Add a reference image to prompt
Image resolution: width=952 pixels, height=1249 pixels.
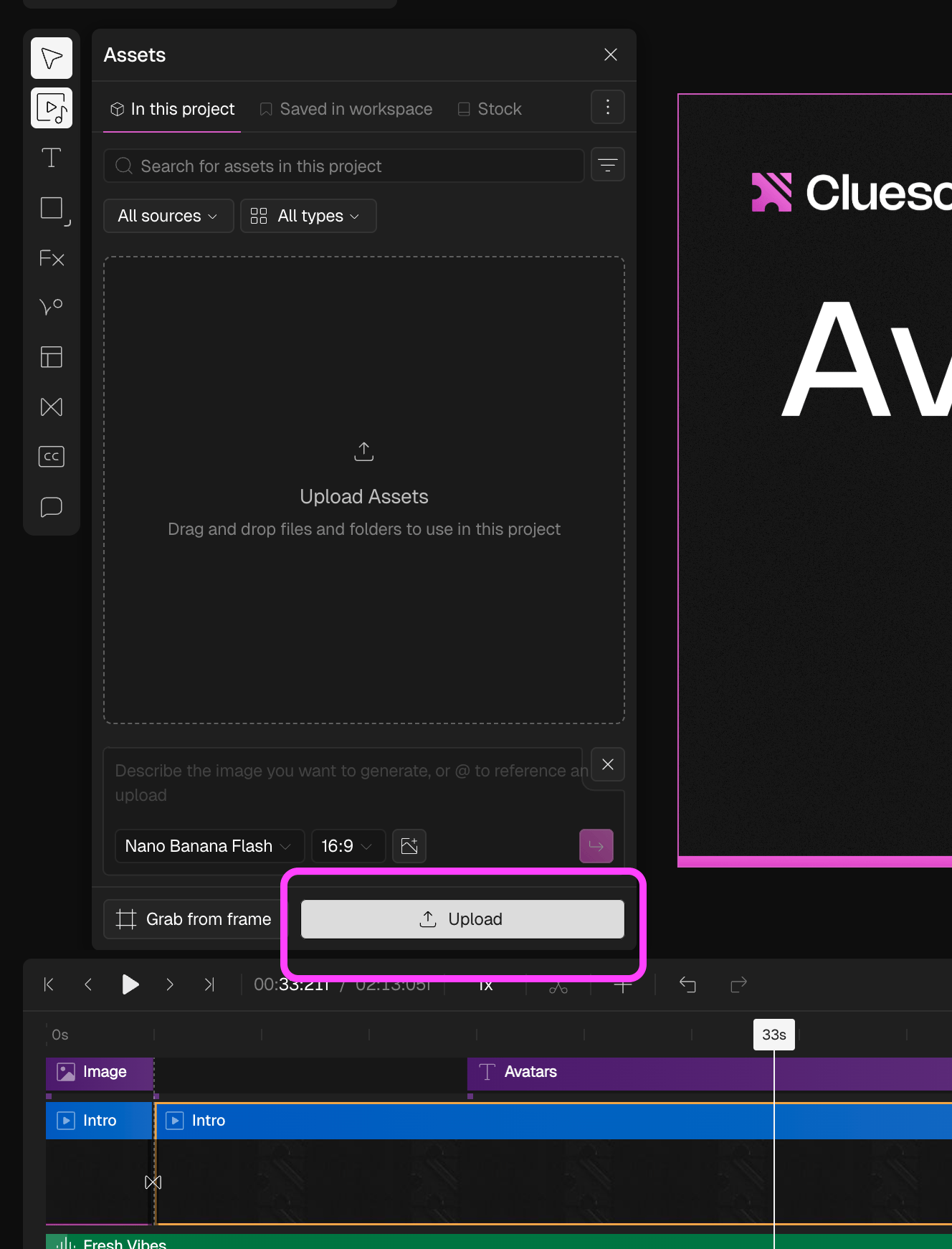[x=409, y=846]
